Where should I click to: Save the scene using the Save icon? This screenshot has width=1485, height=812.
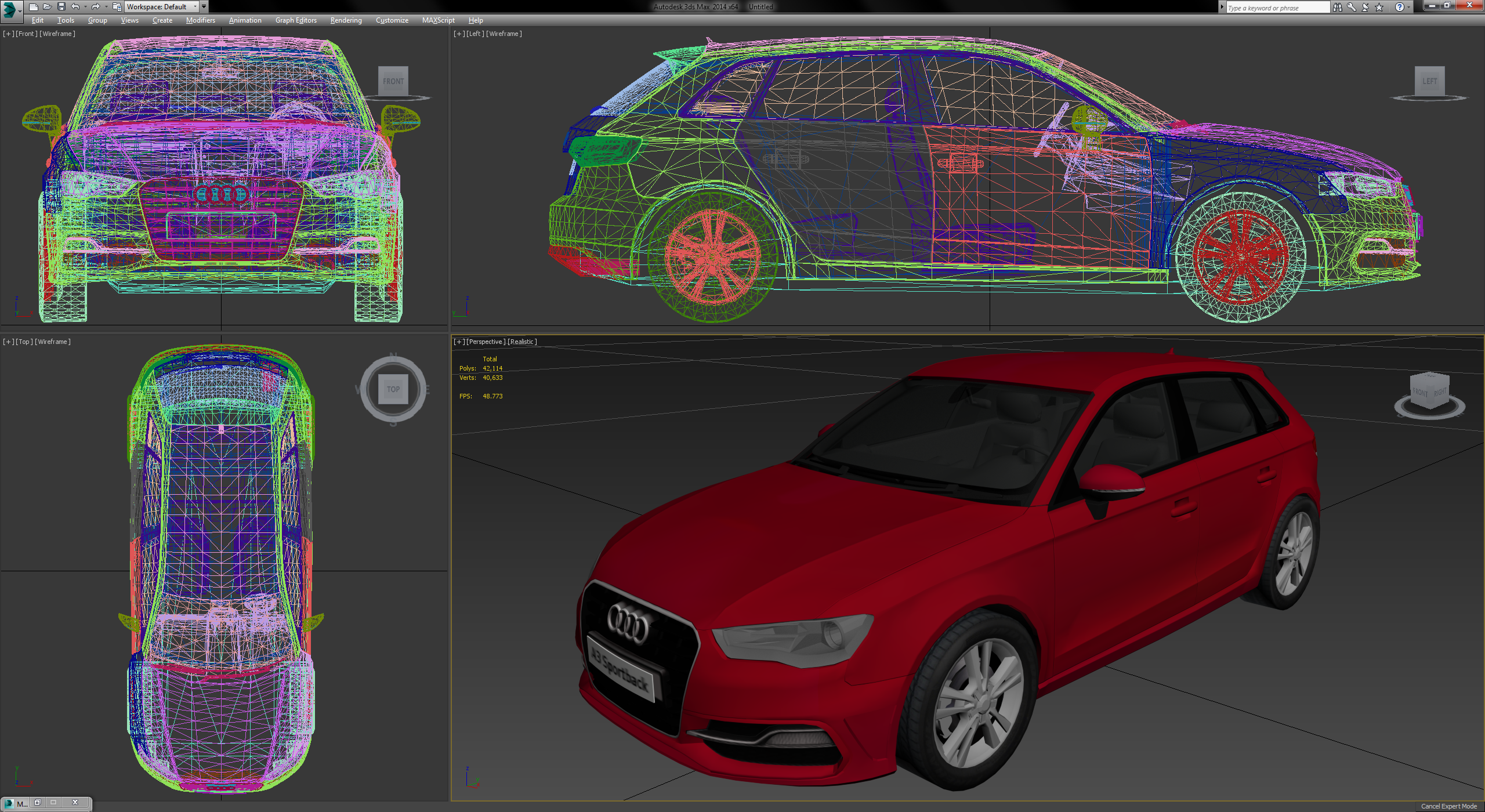click(61, 7)
